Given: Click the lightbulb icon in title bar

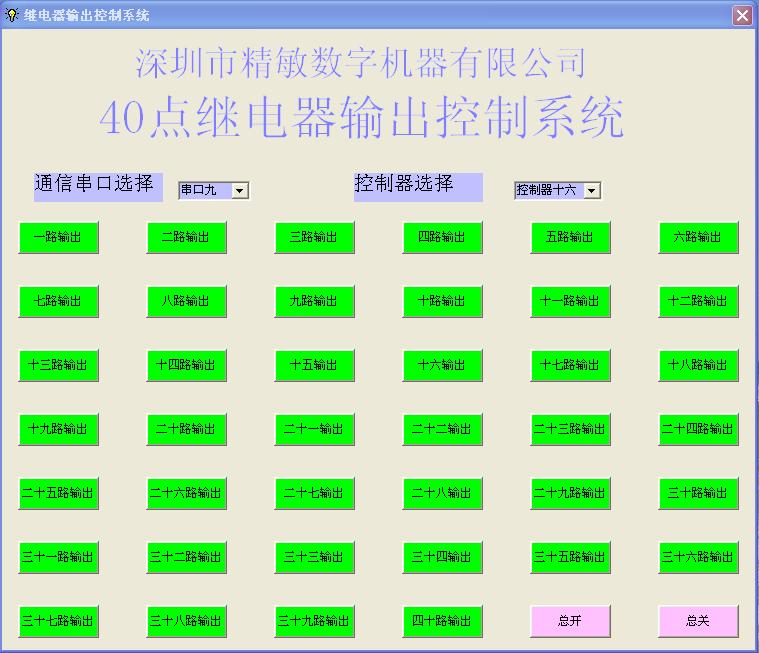Looking at the screenshot, I should click(12, 14).
